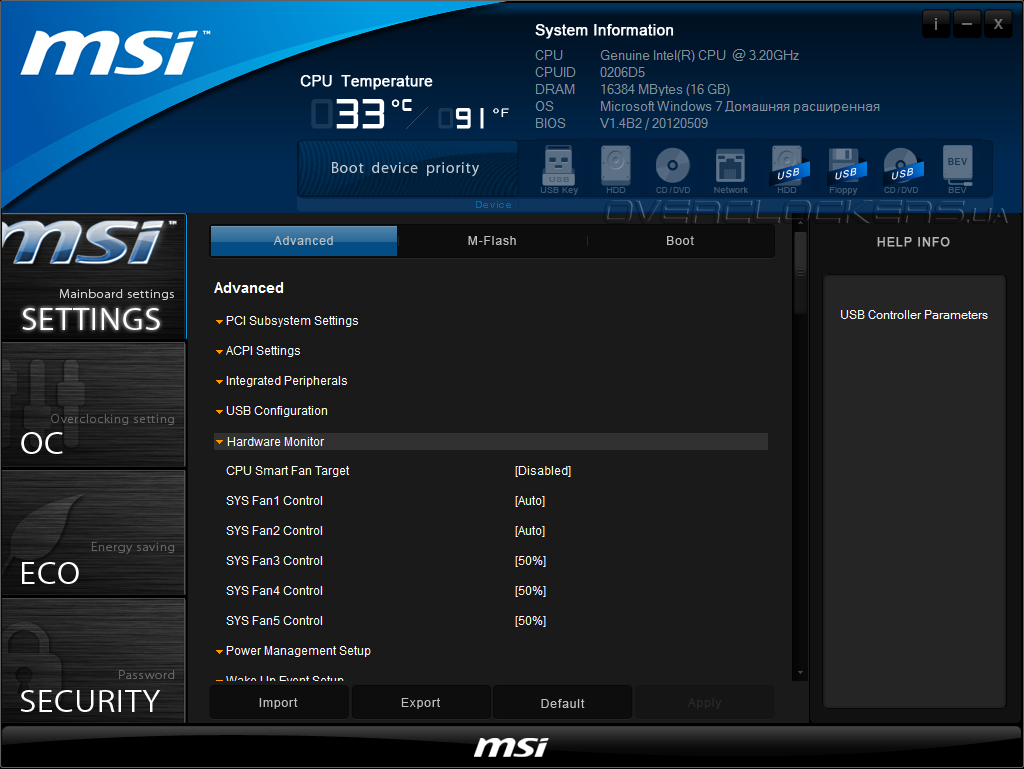Change SYS Fan4 Control [50%] value

pos(530,591)
